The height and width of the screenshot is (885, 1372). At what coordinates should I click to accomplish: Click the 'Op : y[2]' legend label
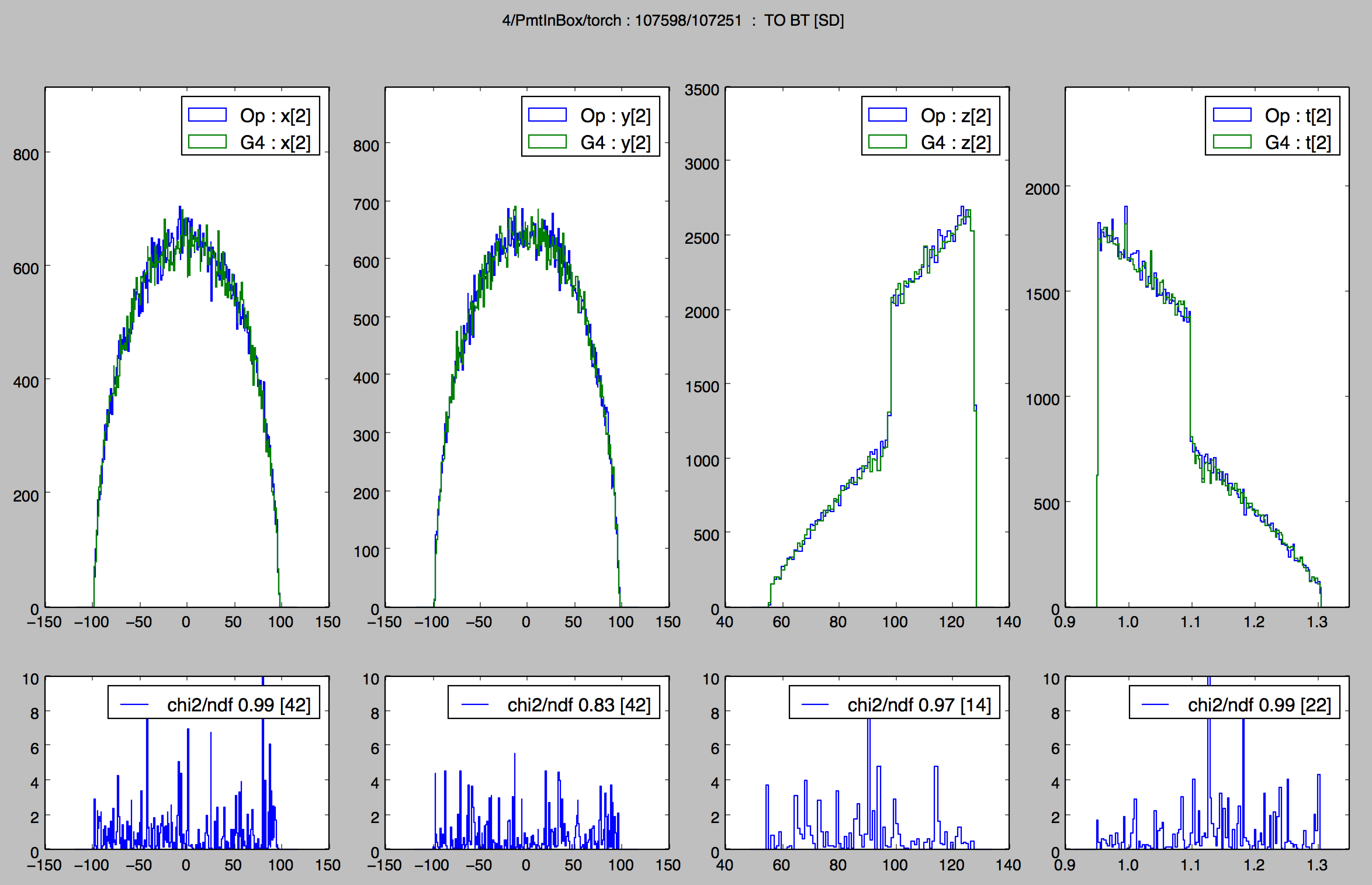tap(615, 115)
